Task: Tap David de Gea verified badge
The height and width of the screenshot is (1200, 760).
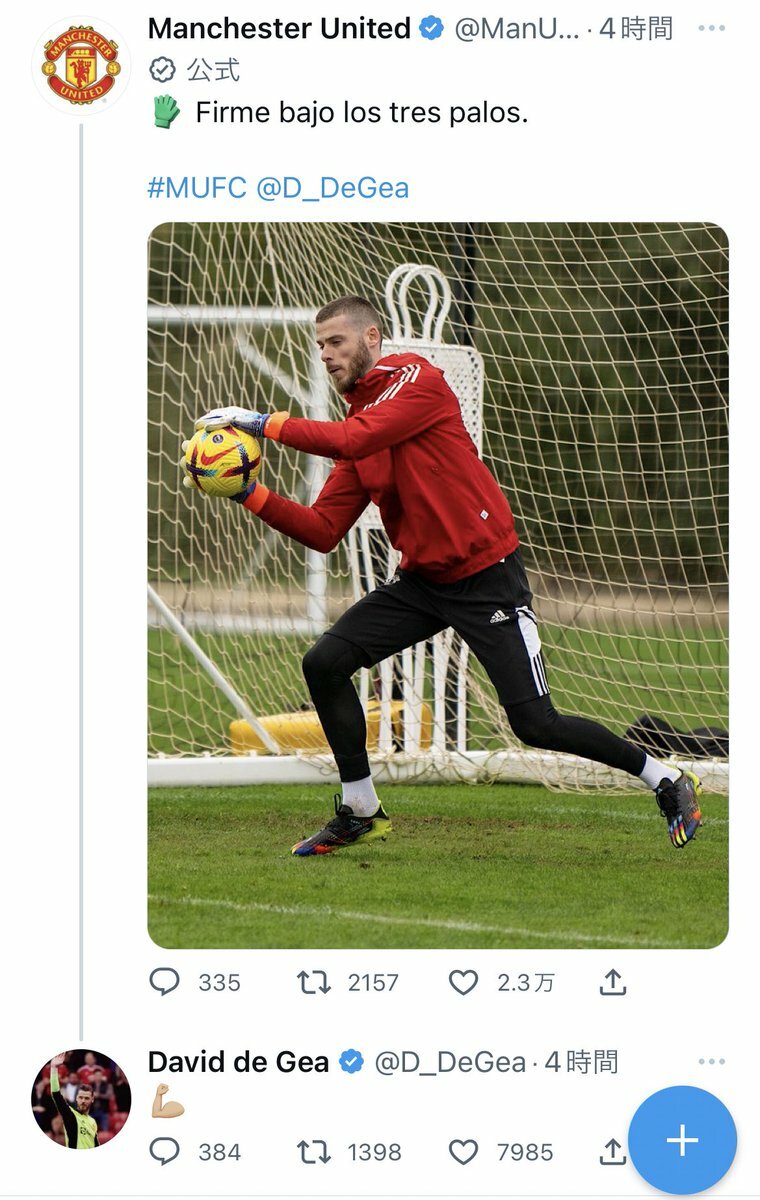Action: pyautogui.click(x=351, y=1062)
